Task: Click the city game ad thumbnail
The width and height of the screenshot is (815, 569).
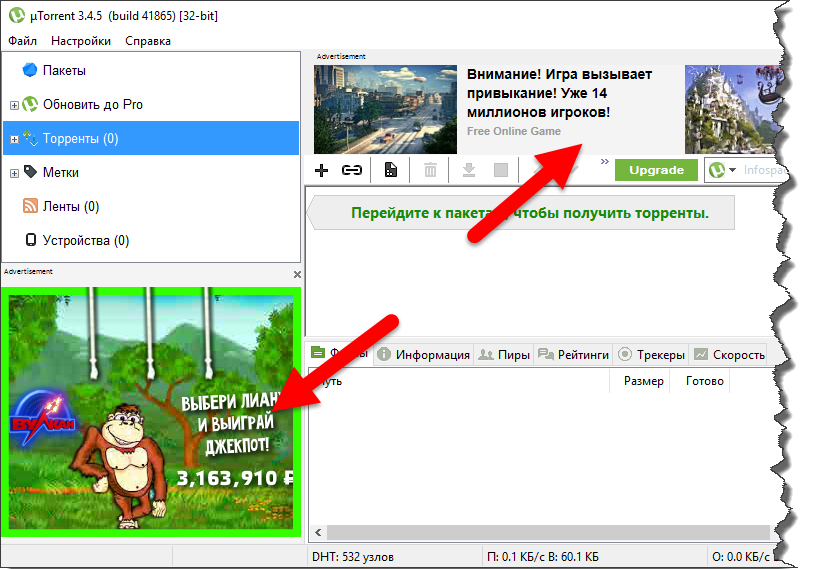Action: tap(385, 109)
